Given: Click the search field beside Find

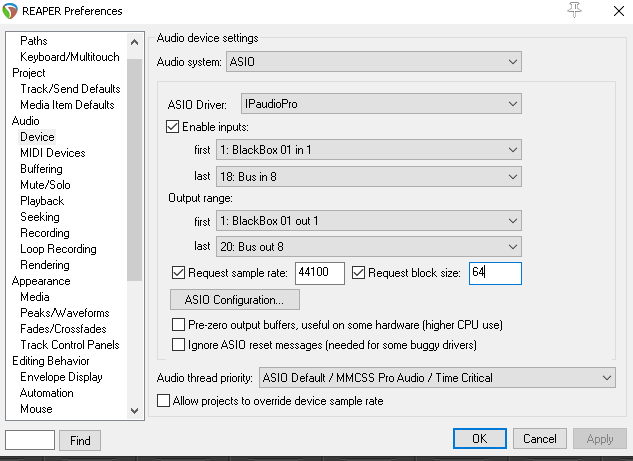Looking at the screenshot, I should coord(30,440).
